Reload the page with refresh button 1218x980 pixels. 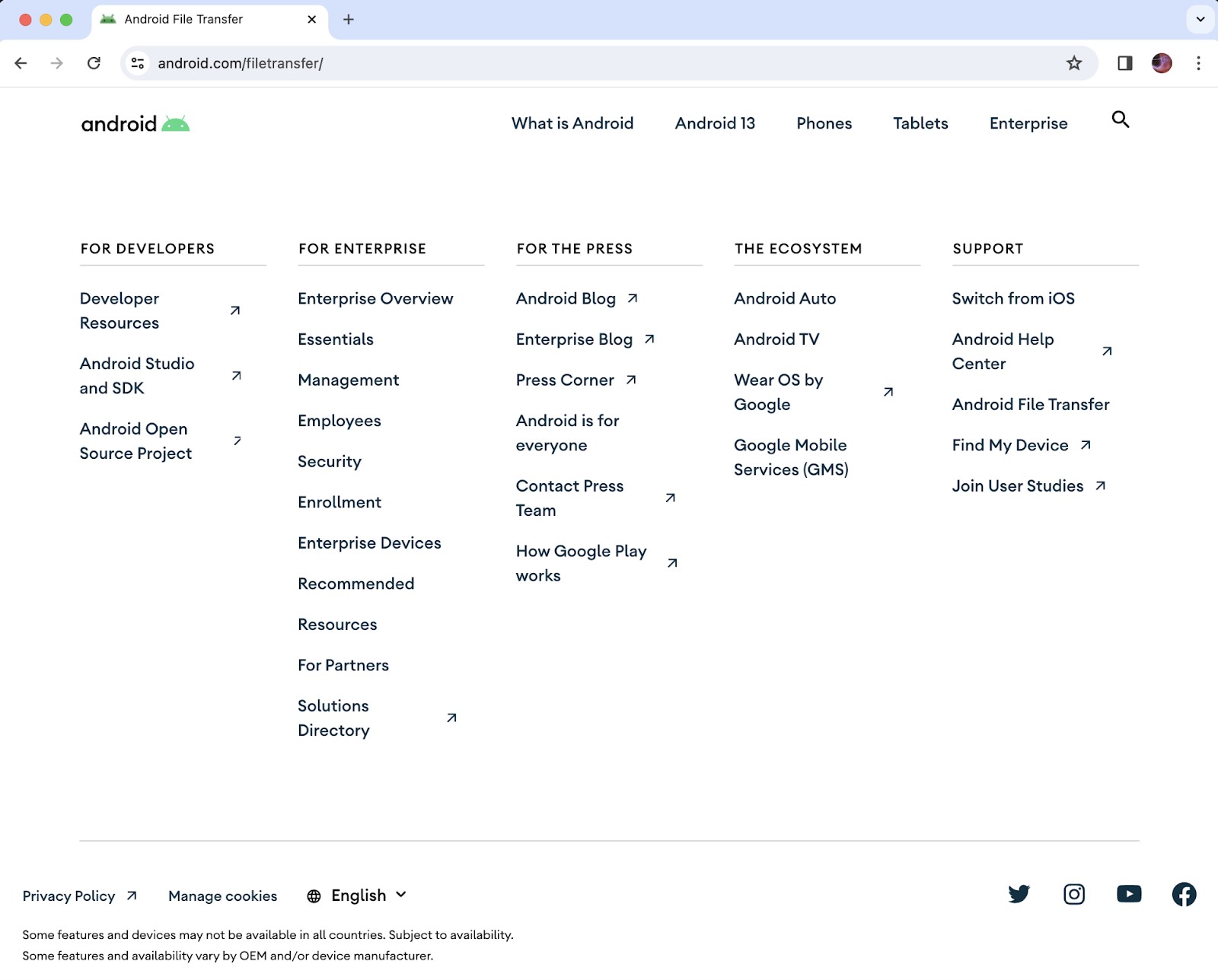coord(94,63)
